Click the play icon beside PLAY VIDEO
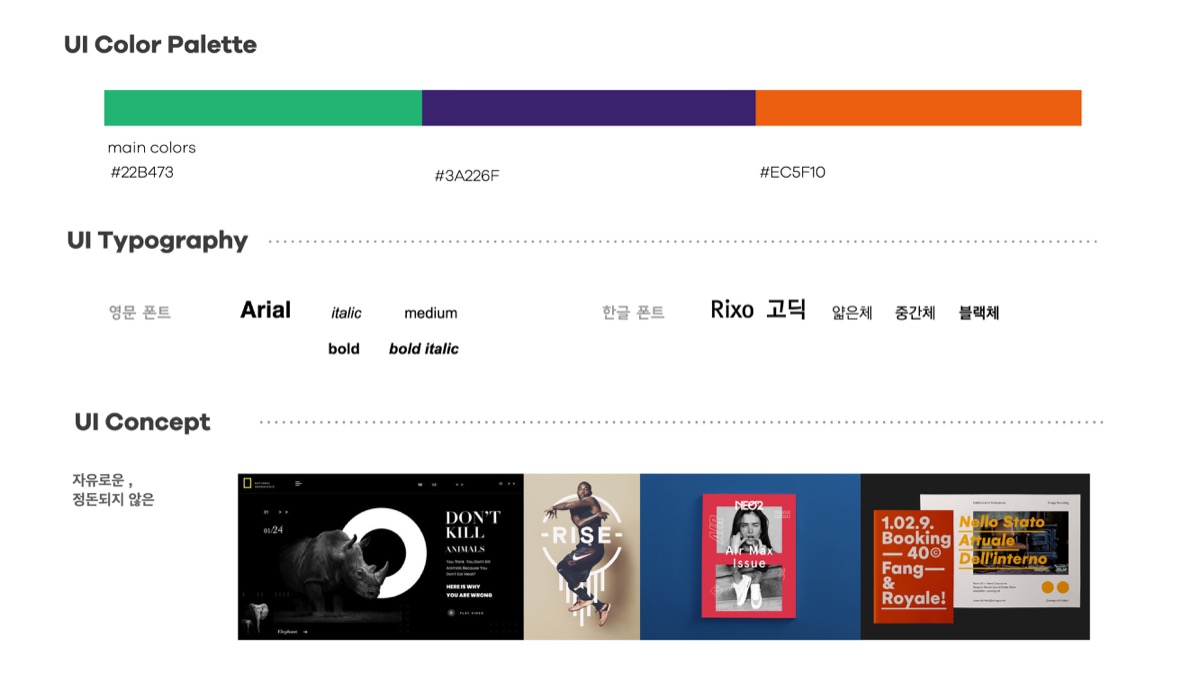Image resolution: width=1200 pixels, height=675 pixels. (x=451, y=613)
